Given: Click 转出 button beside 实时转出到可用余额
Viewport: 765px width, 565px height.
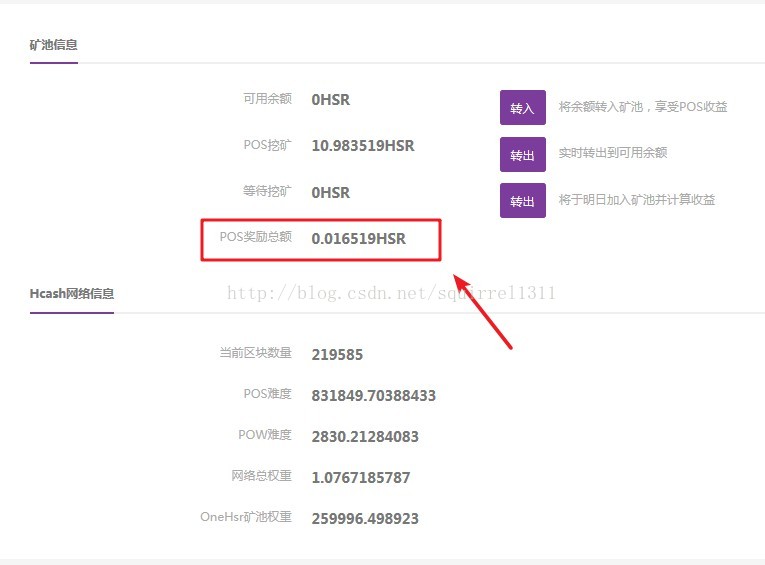Looking at the screenshot, I should click(x=523, y=155).
